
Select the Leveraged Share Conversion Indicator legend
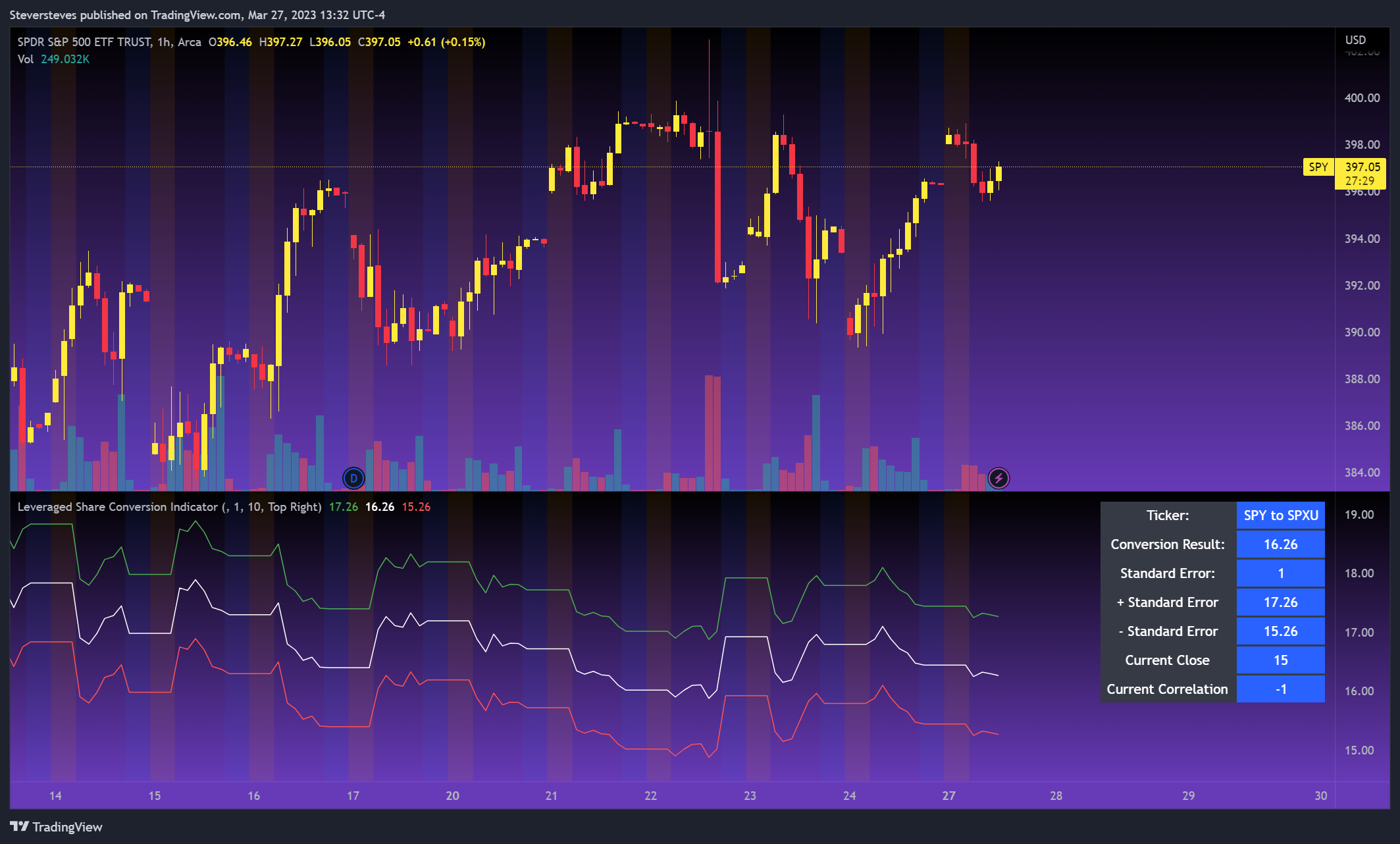[x=169, y=507]
